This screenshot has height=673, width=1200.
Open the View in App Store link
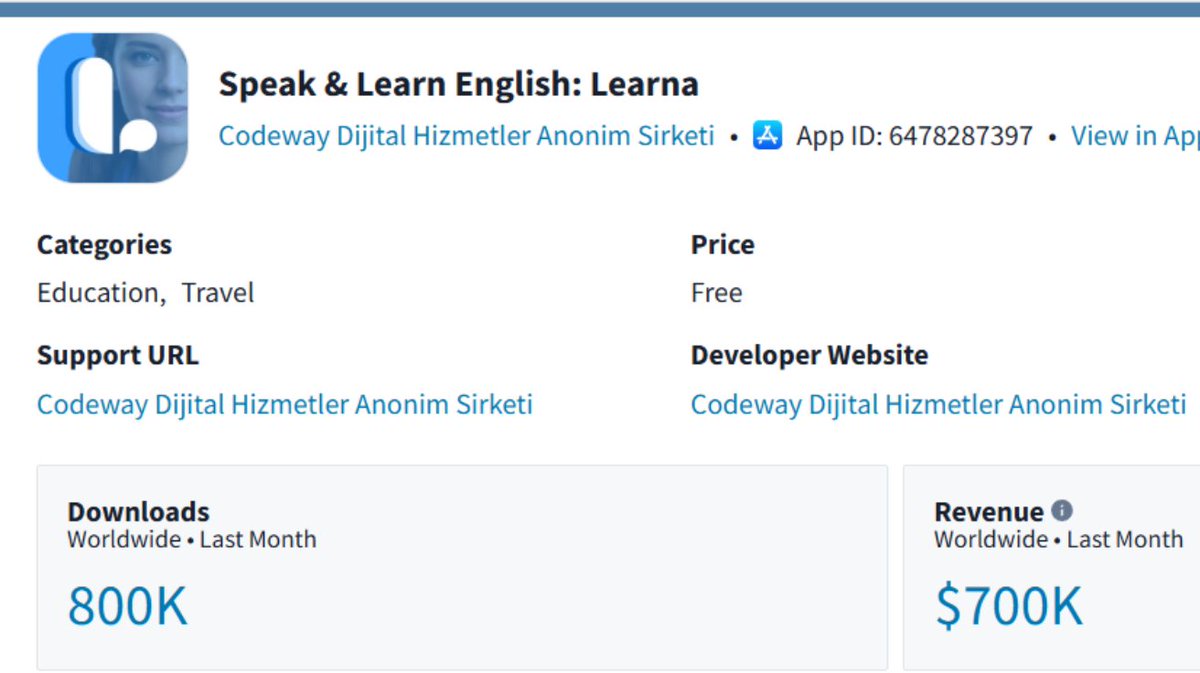[1135, 136]
